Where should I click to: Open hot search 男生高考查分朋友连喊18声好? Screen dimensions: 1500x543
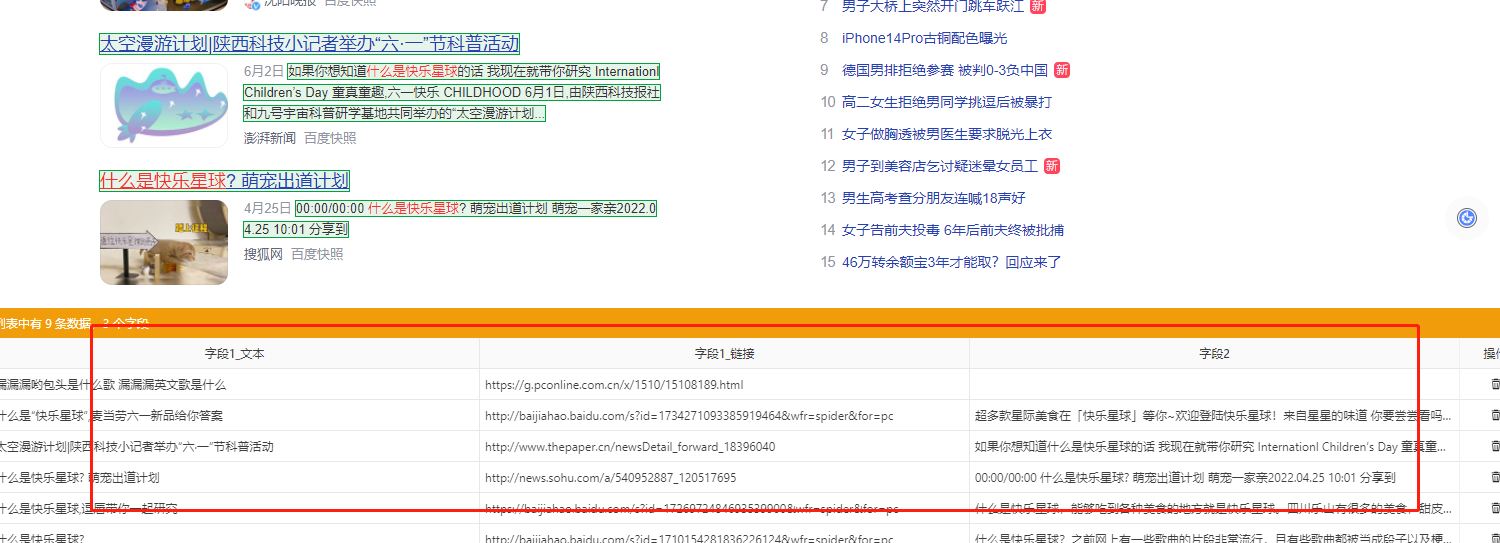click(934, 198)
